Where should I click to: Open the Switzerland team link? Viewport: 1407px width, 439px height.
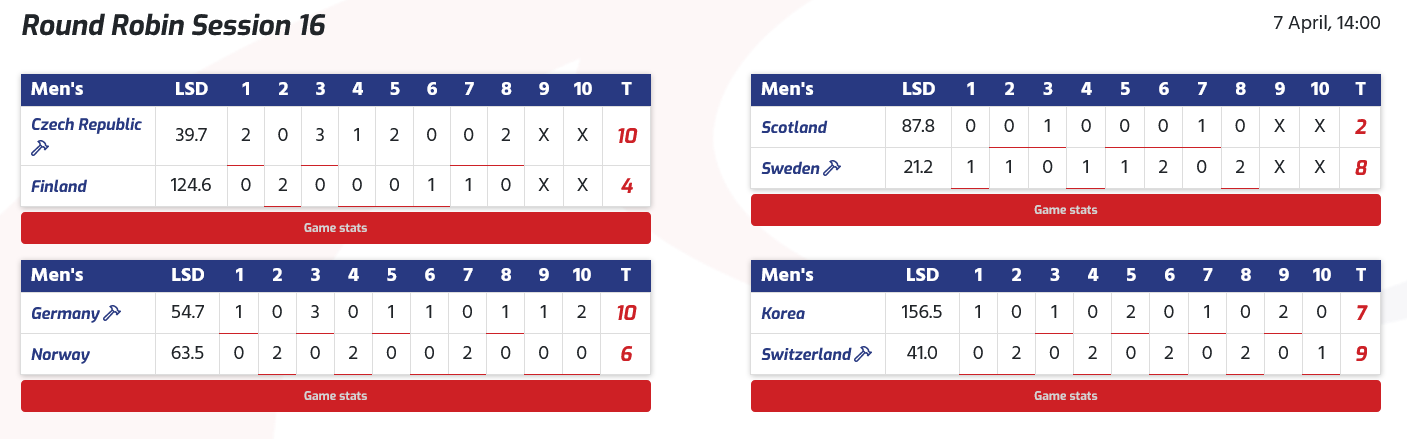pos(806,354)
